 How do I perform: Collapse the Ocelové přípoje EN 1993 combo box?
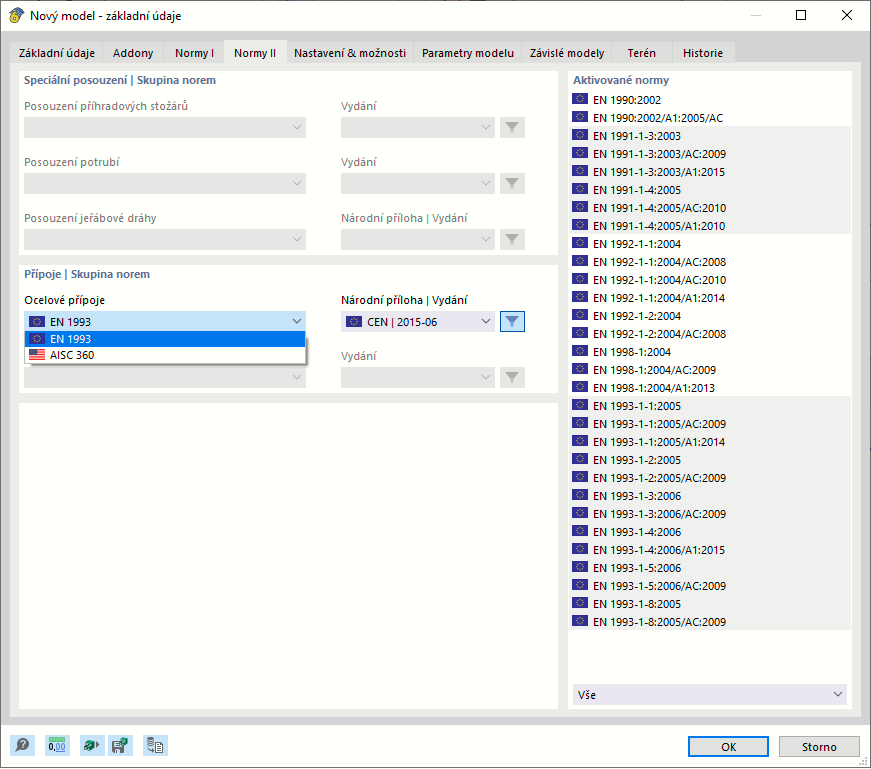click(165, 321)
